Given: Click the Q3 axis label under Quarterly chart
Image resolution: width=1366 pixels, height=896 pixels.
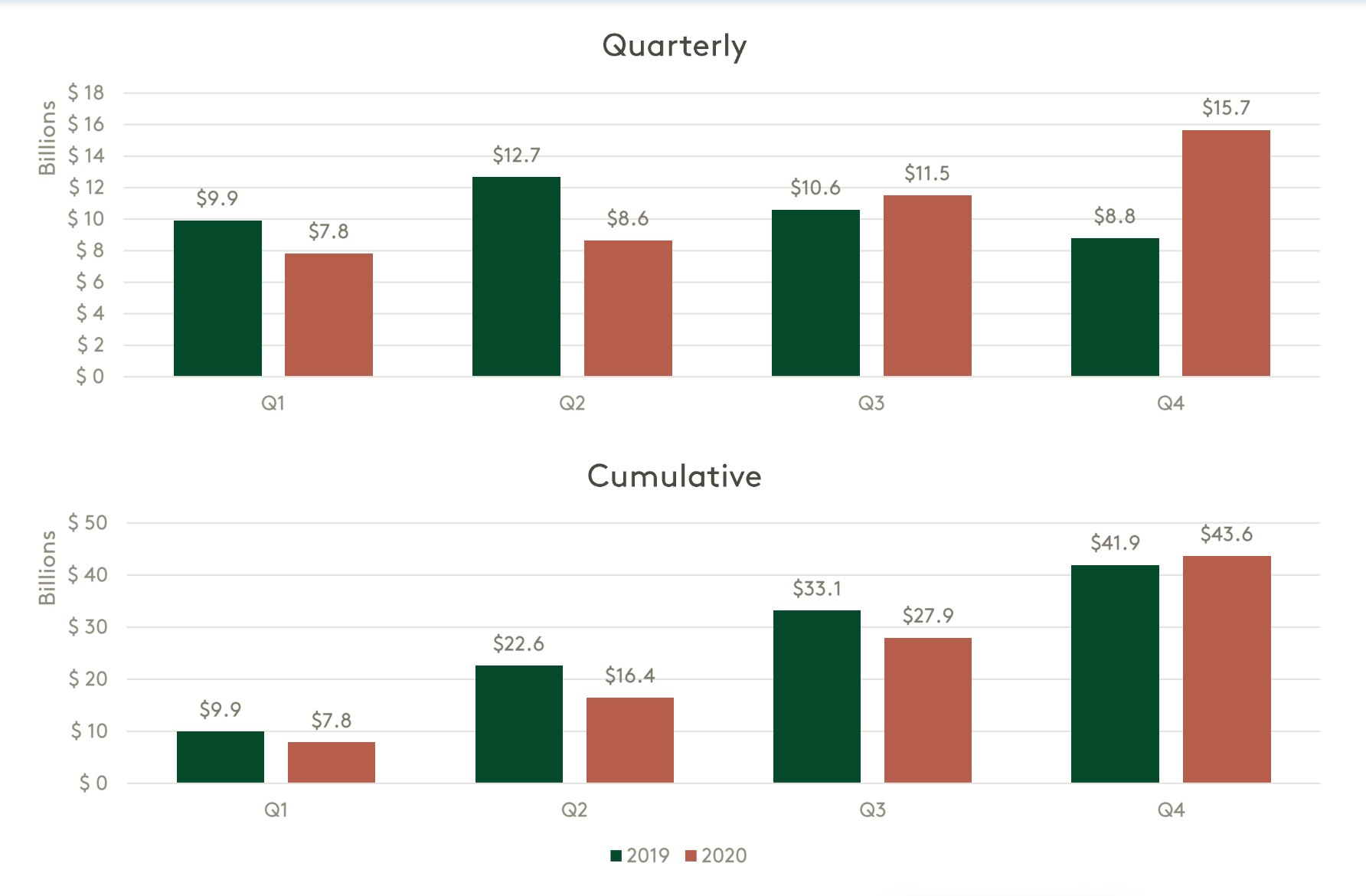Looking at the screenshot, I should 871,403.
